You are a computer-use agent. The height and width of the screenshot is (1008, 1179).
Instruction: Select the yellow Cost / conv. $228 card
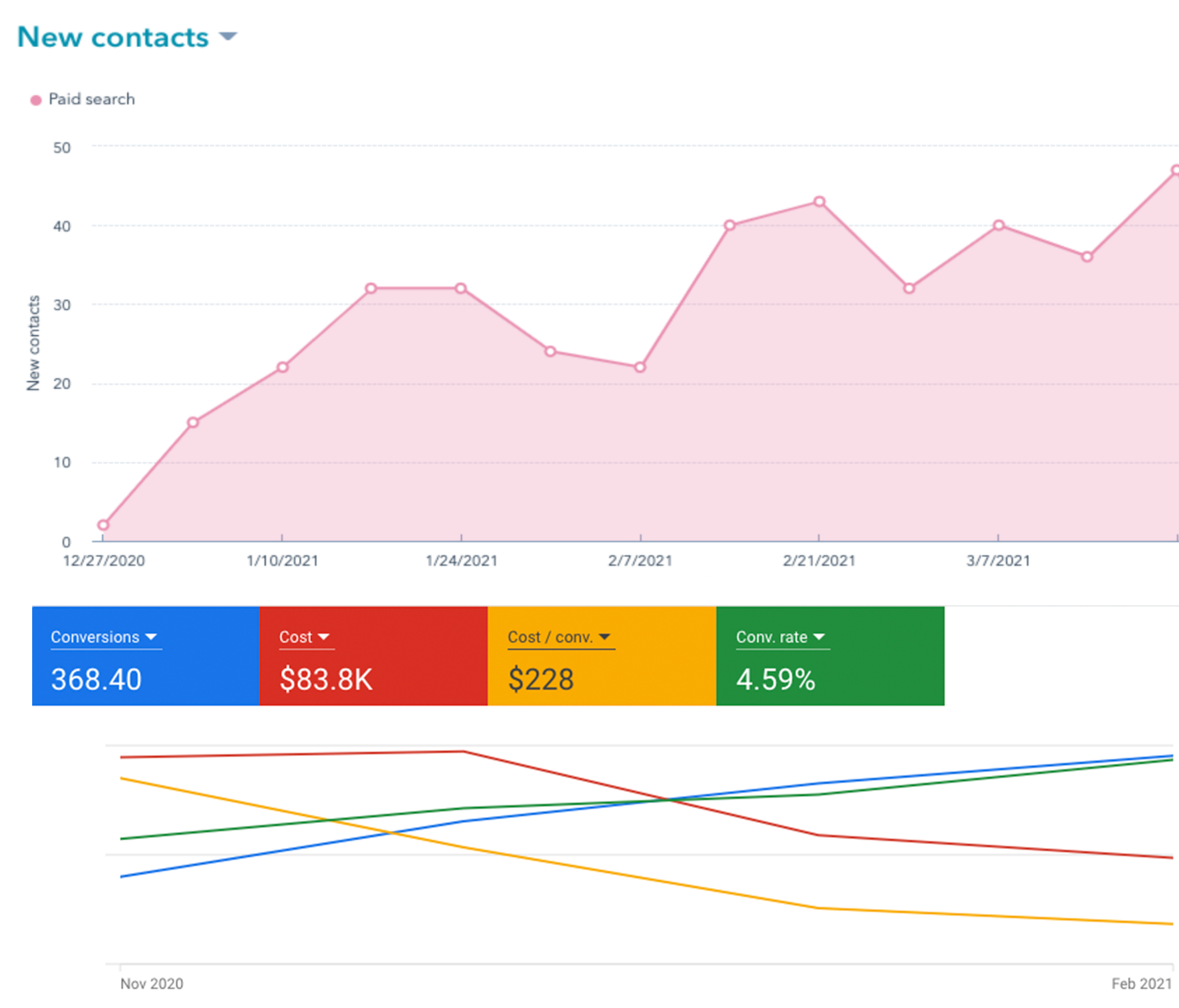click(602, 656)
